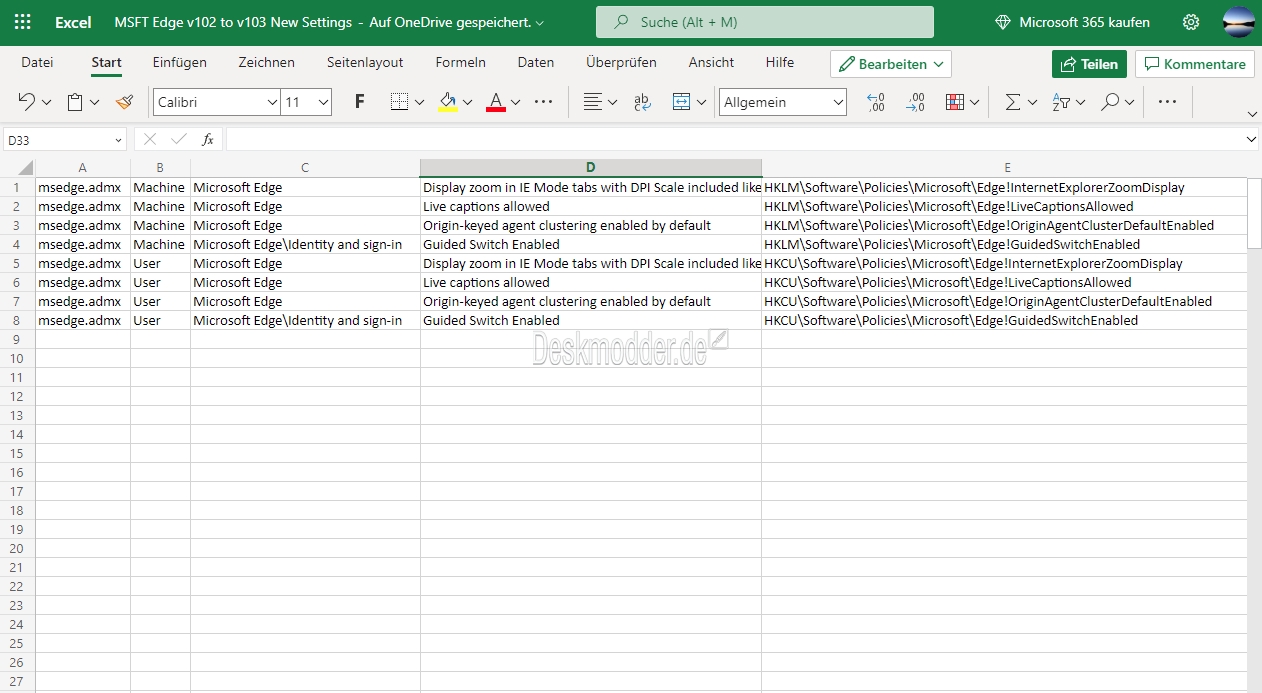1262x693 pixels.
Task: Click the Suche search box
Action: 765,22
